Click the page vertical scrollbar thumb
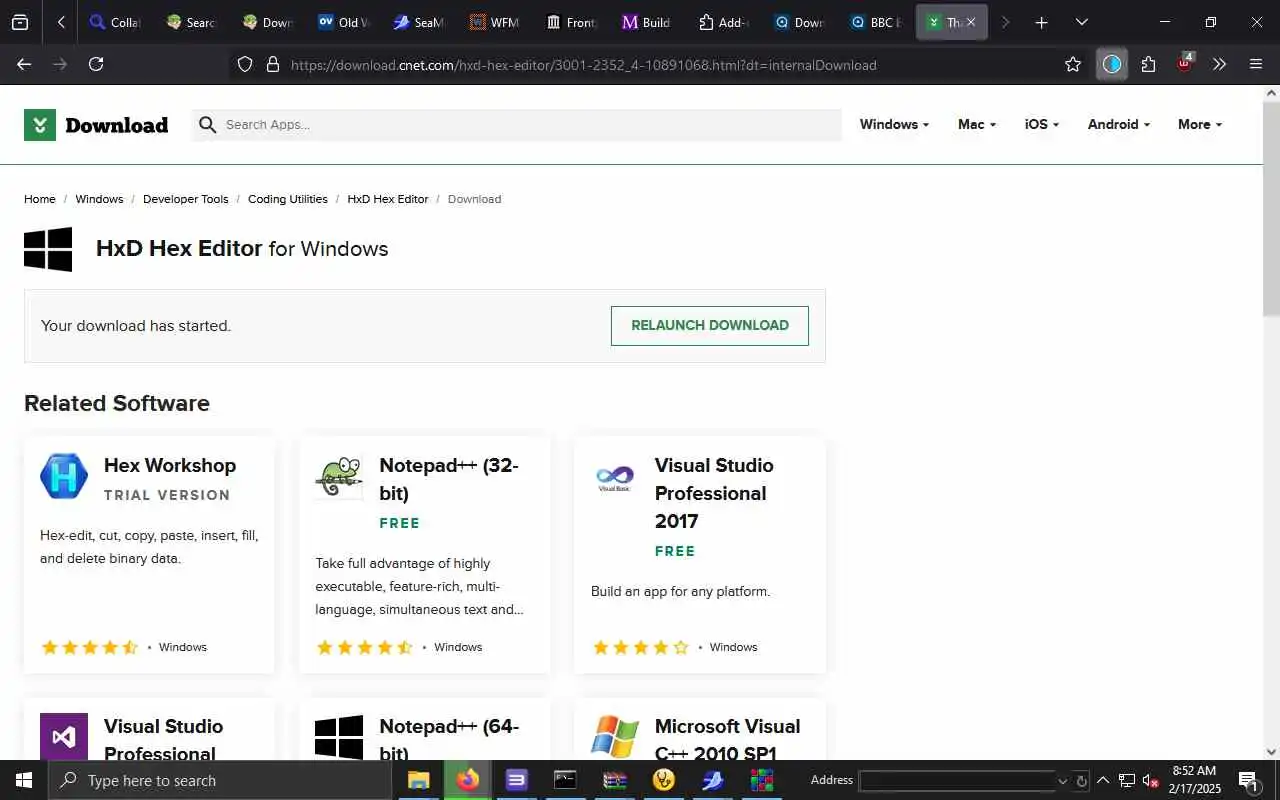Viewport: 1280px width, 800px height. pyautogui.click(x=1271, y=210)
